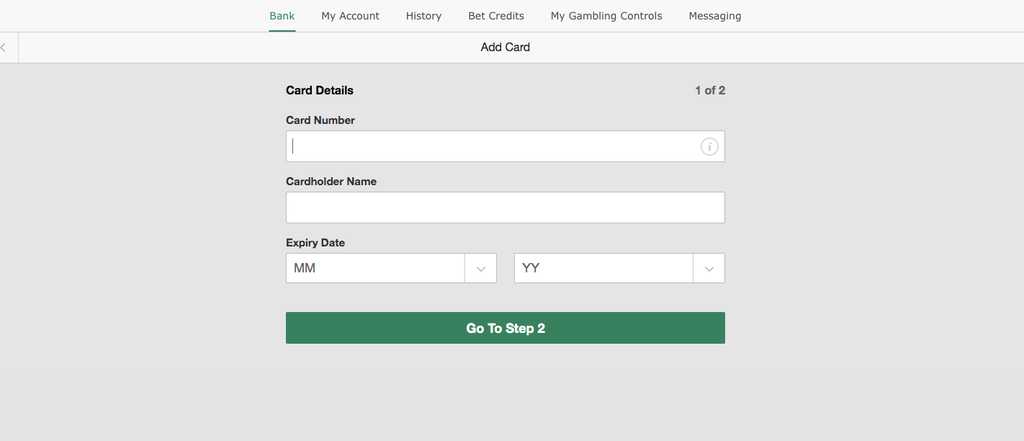Open the My Account tab
Screen dimensions: 1024x441
pos(350,16)
